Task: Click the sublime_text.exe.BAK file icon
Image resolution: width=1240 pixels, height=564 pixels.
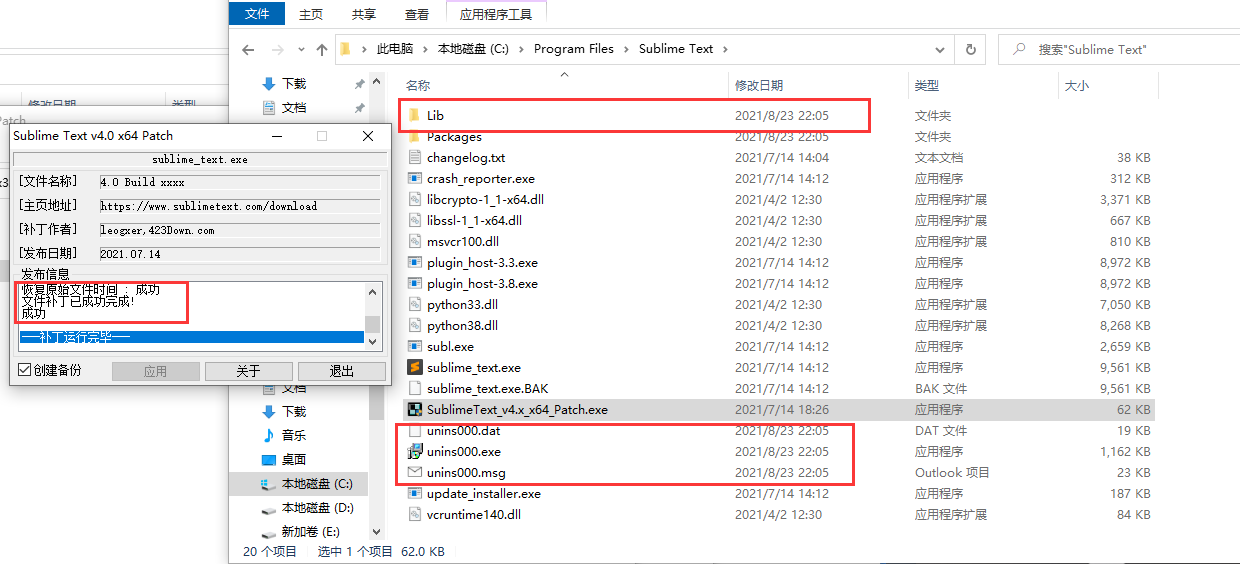Action: pyautogui.click(x=415, y=389)
